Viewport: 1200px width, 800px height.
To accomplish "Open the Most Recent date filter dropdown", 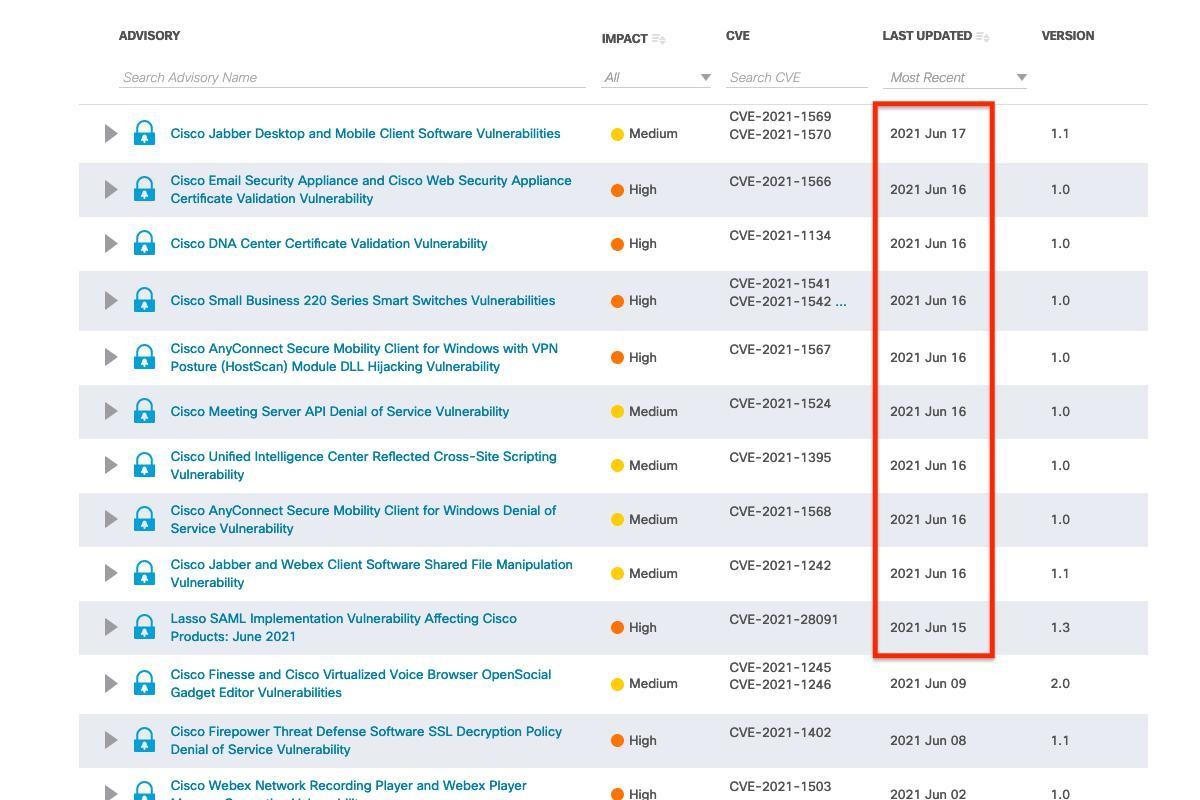I will tap(955, 77).
